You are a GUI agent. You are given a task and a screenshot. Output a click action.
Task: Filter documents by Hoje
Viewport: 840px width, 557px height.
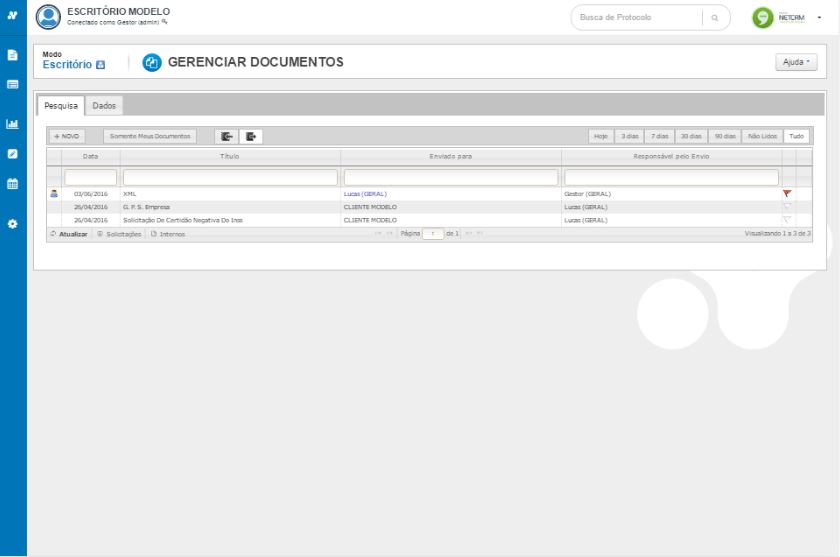pos(601,137)
